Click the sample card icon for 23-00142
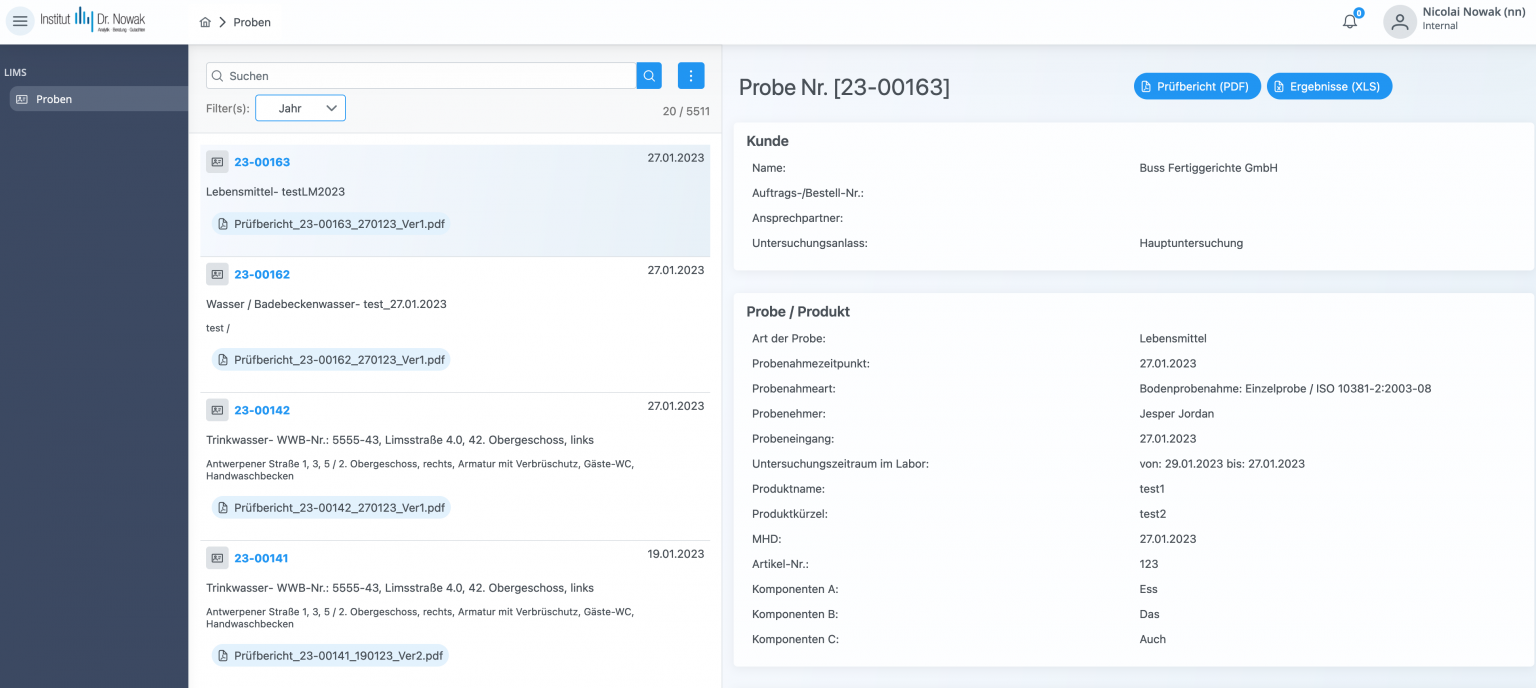Viewport: 1536px width, 688px height. tap(217, 410)
